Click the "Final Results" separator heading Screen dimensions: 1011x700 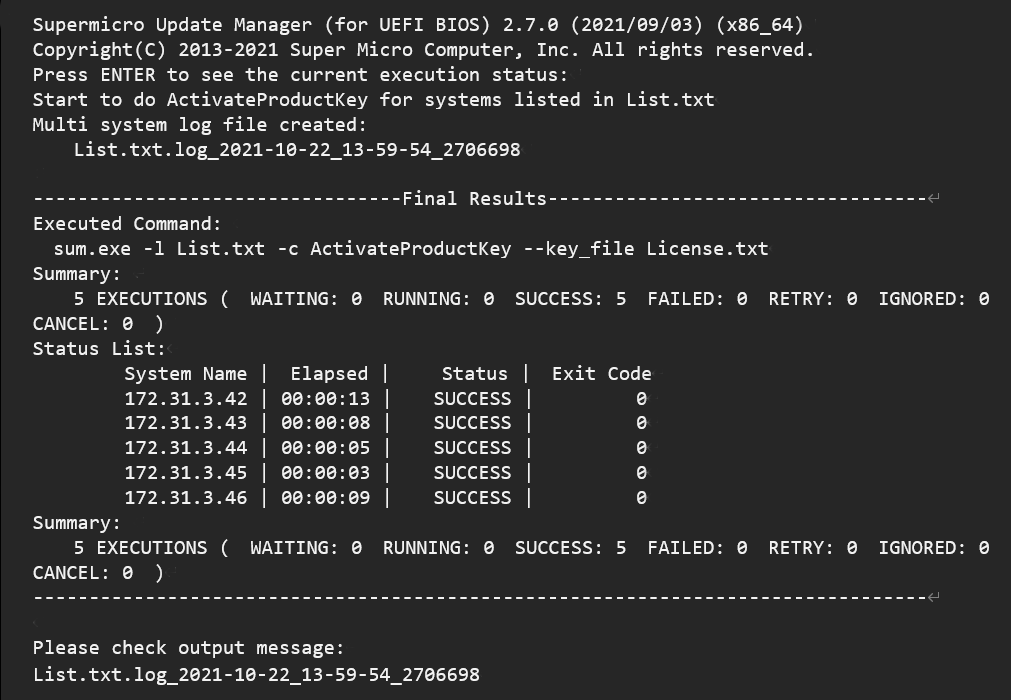point(474,199)
